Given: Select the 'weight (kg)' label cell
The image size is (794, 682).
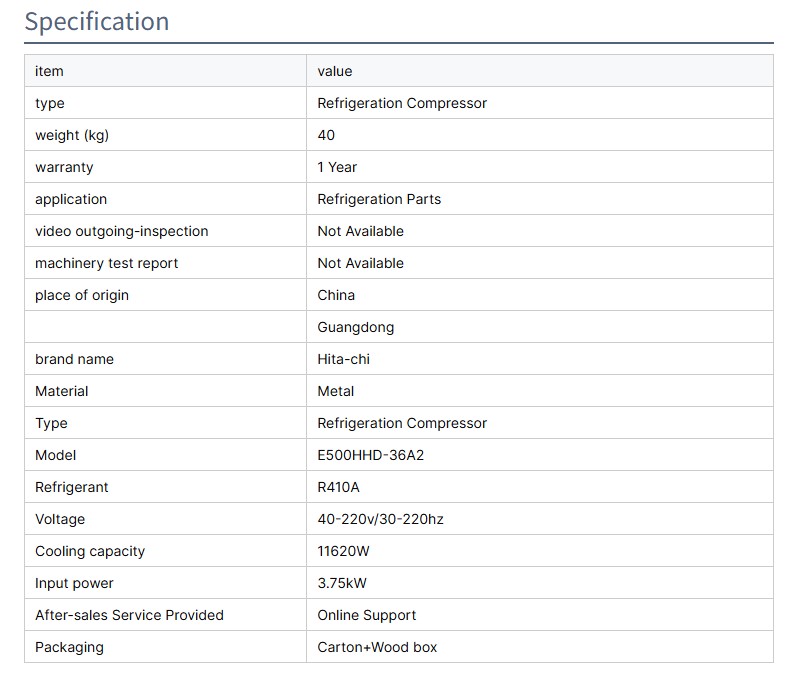Looking at the screenshot, I should (72, 135).
